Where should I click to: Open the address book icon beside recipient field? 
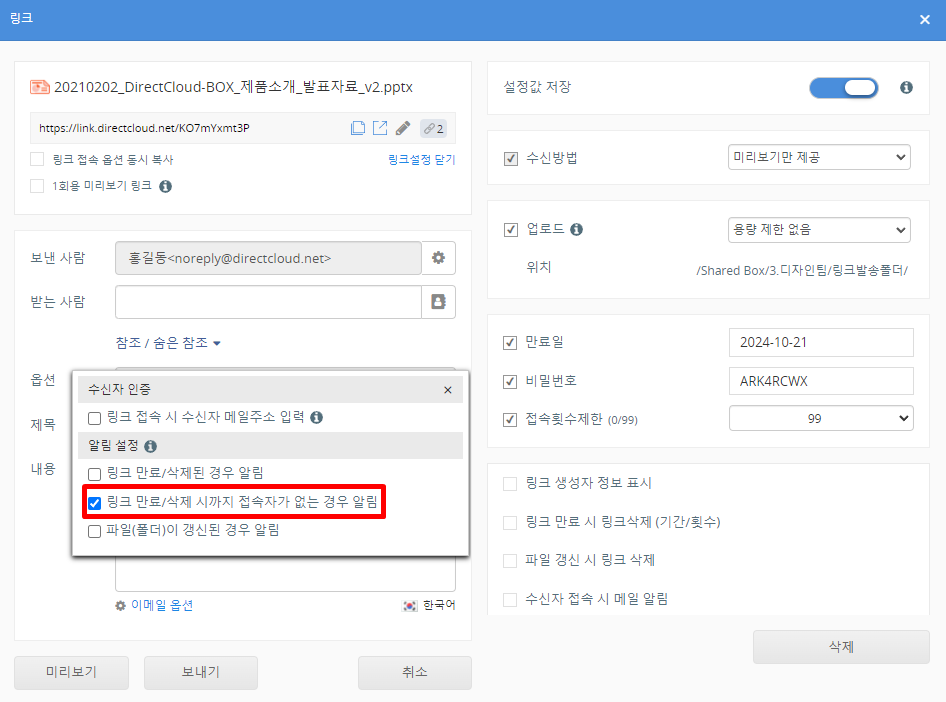pos(438,301)
